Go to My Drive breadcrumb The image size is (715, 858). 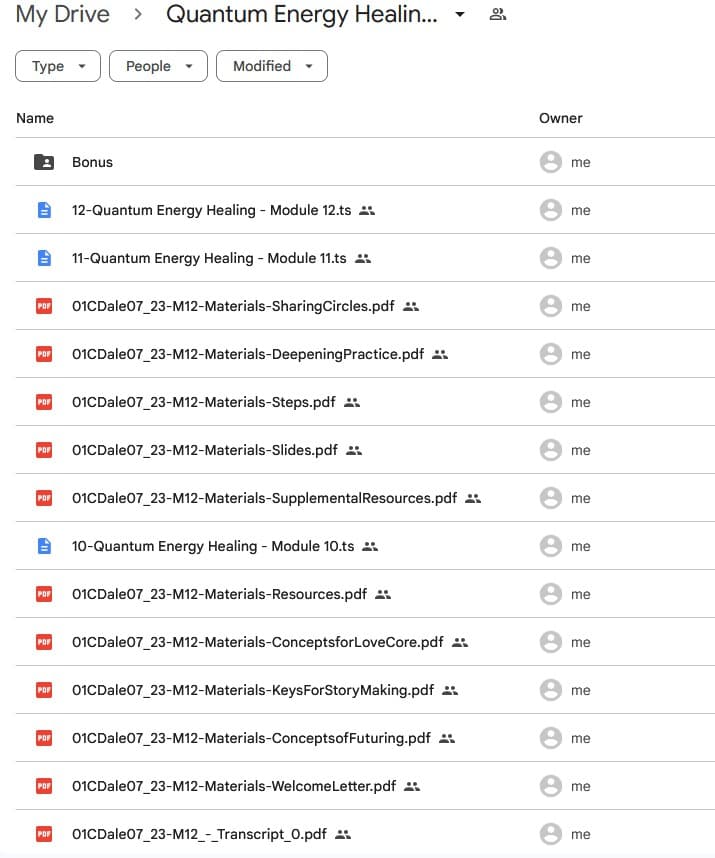[63, 15]
